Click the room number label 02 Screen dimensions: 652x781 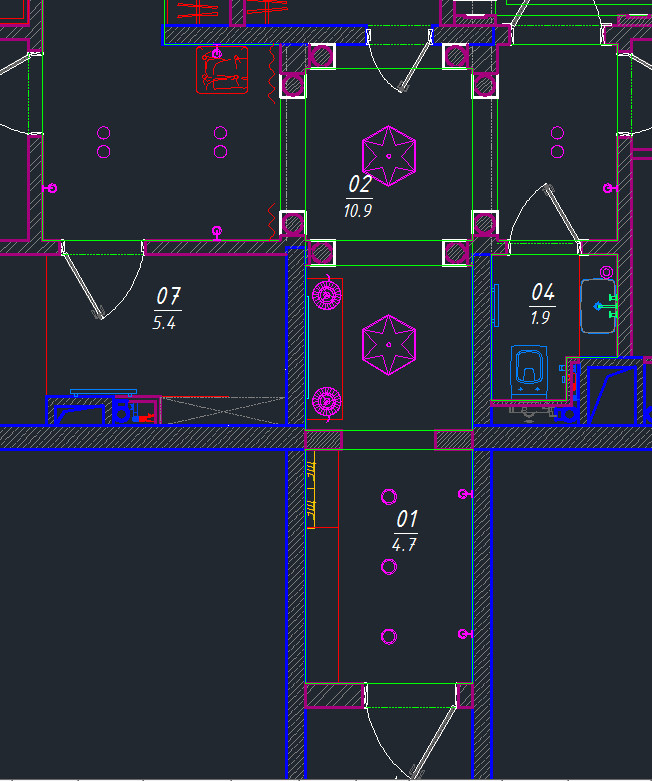tap(359, 184)
